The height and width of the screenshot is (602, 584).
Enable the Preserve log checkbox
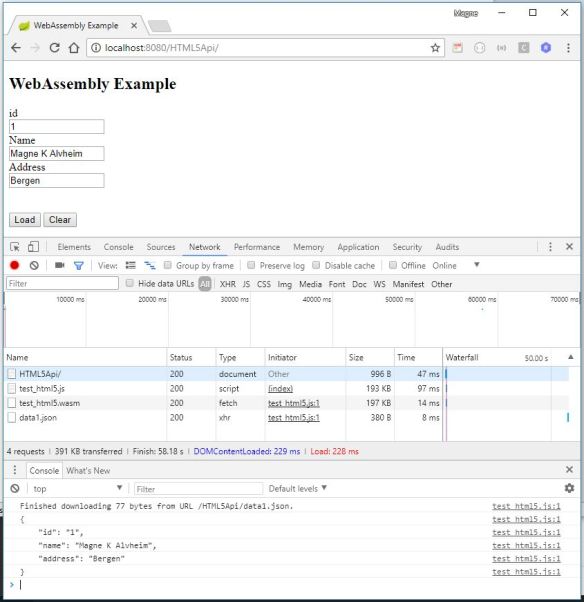pos(251,265)
